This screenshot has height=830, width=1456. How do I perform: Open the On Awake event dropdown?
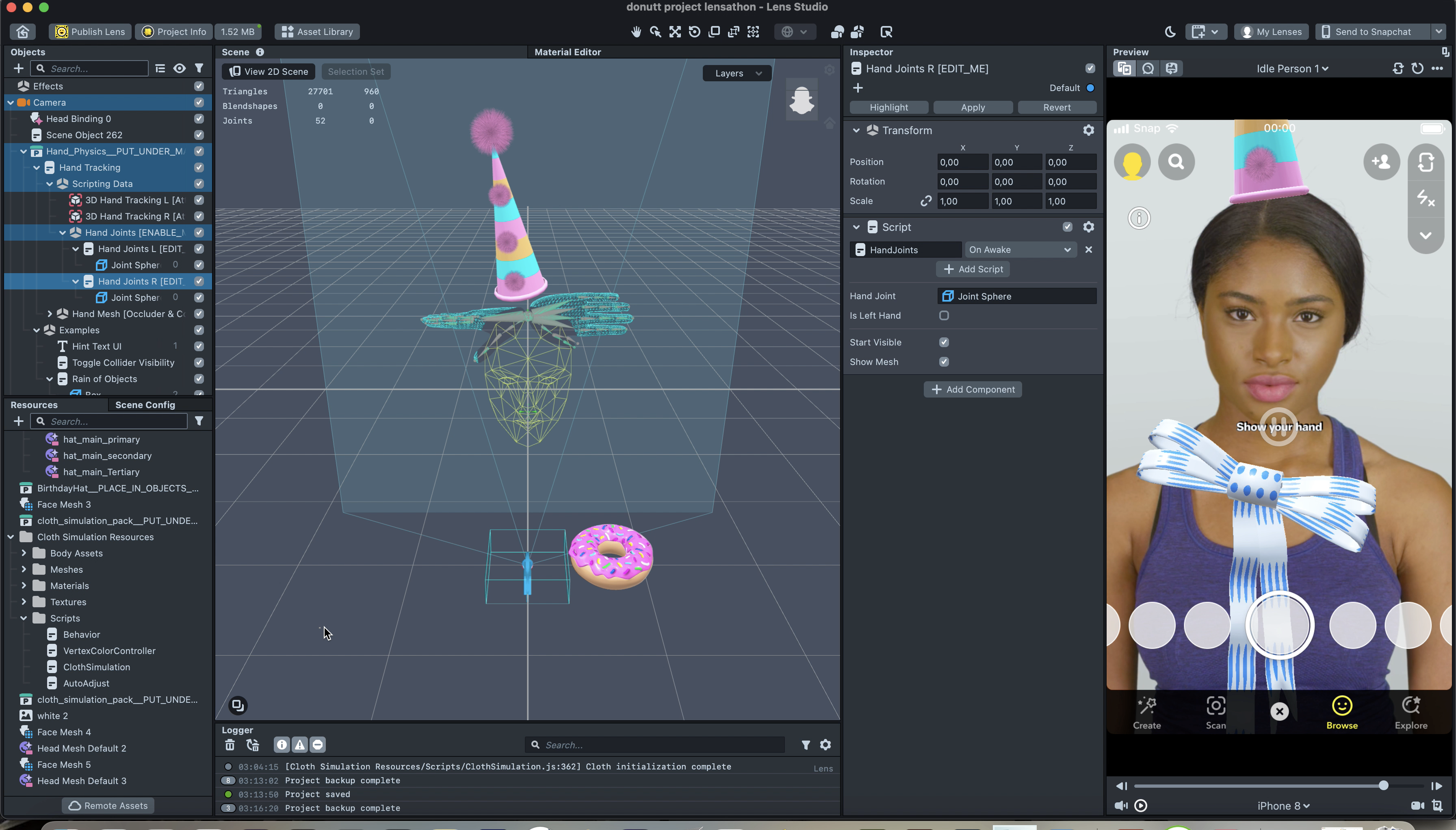(1019, 250)
